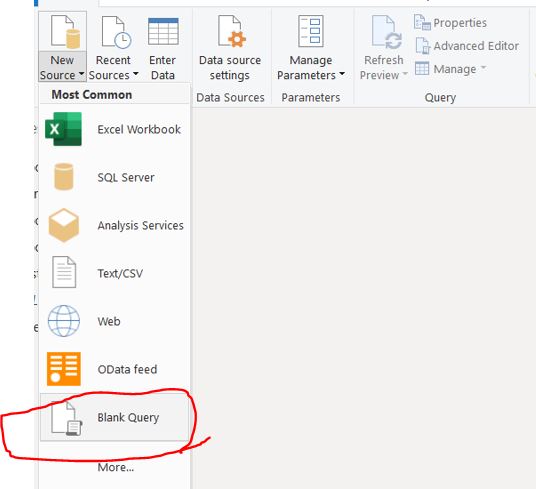Screen dimensions: 536x489
Task: Select the Web globe icon
Action: tap(64, 321)
